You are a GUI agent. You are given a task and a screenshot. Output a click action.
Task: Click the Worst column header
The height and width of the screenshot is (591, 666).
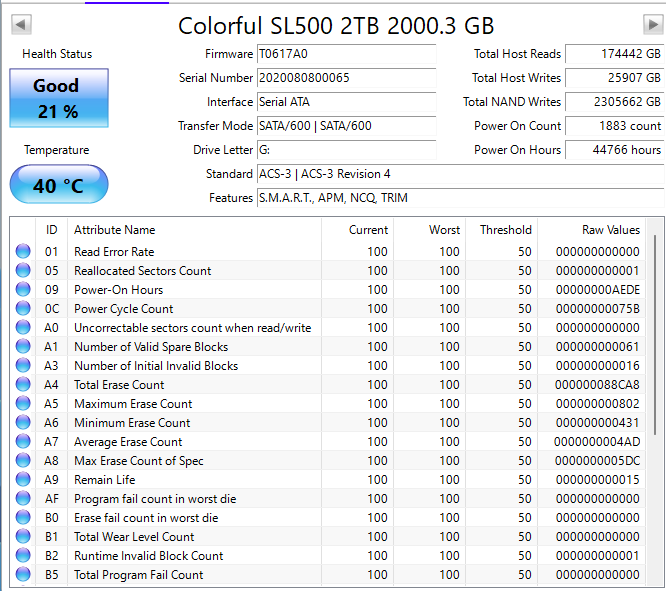point(430,230)
